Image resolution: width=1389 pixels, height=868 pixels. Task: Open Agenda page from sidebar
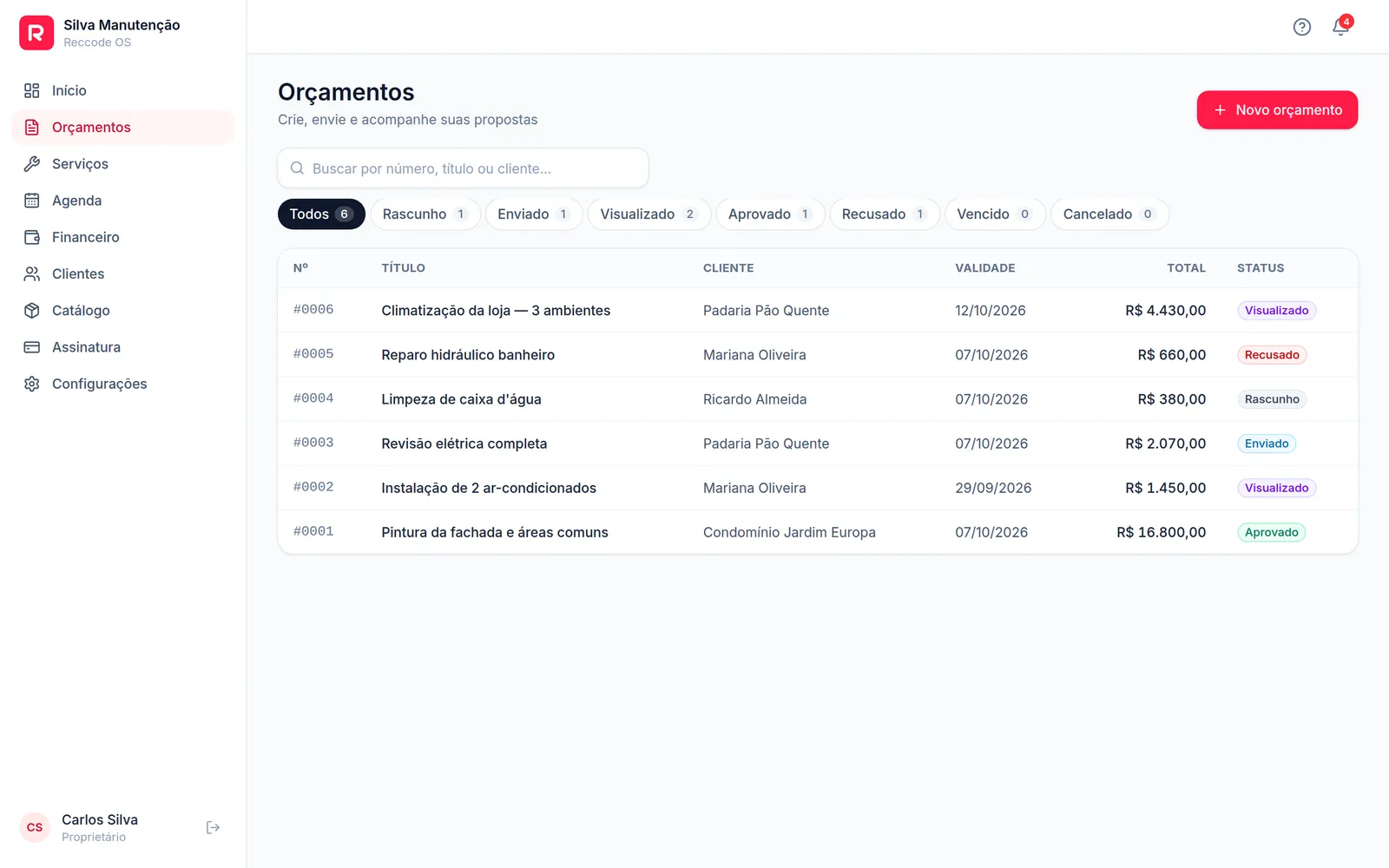[x=123, y=201]
